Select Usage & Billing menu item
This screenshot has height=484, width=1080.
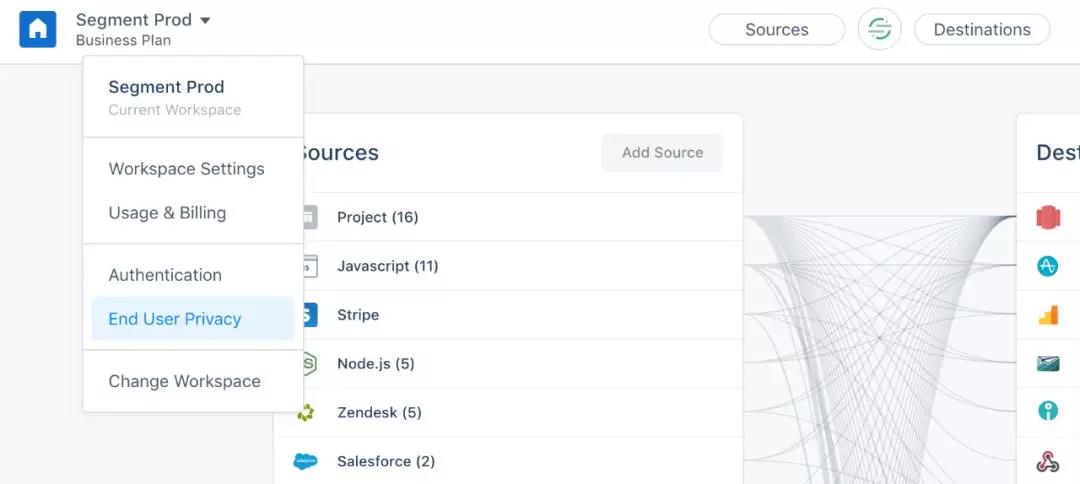167,213
